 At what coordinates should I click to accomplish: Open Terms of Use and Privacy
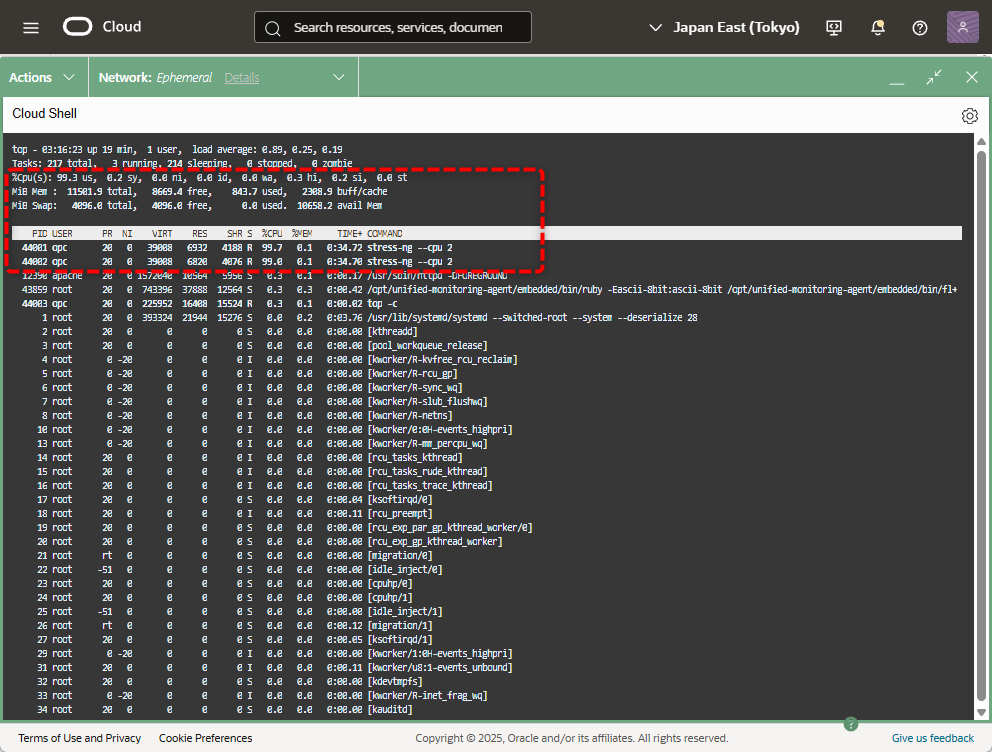point(80,738)
